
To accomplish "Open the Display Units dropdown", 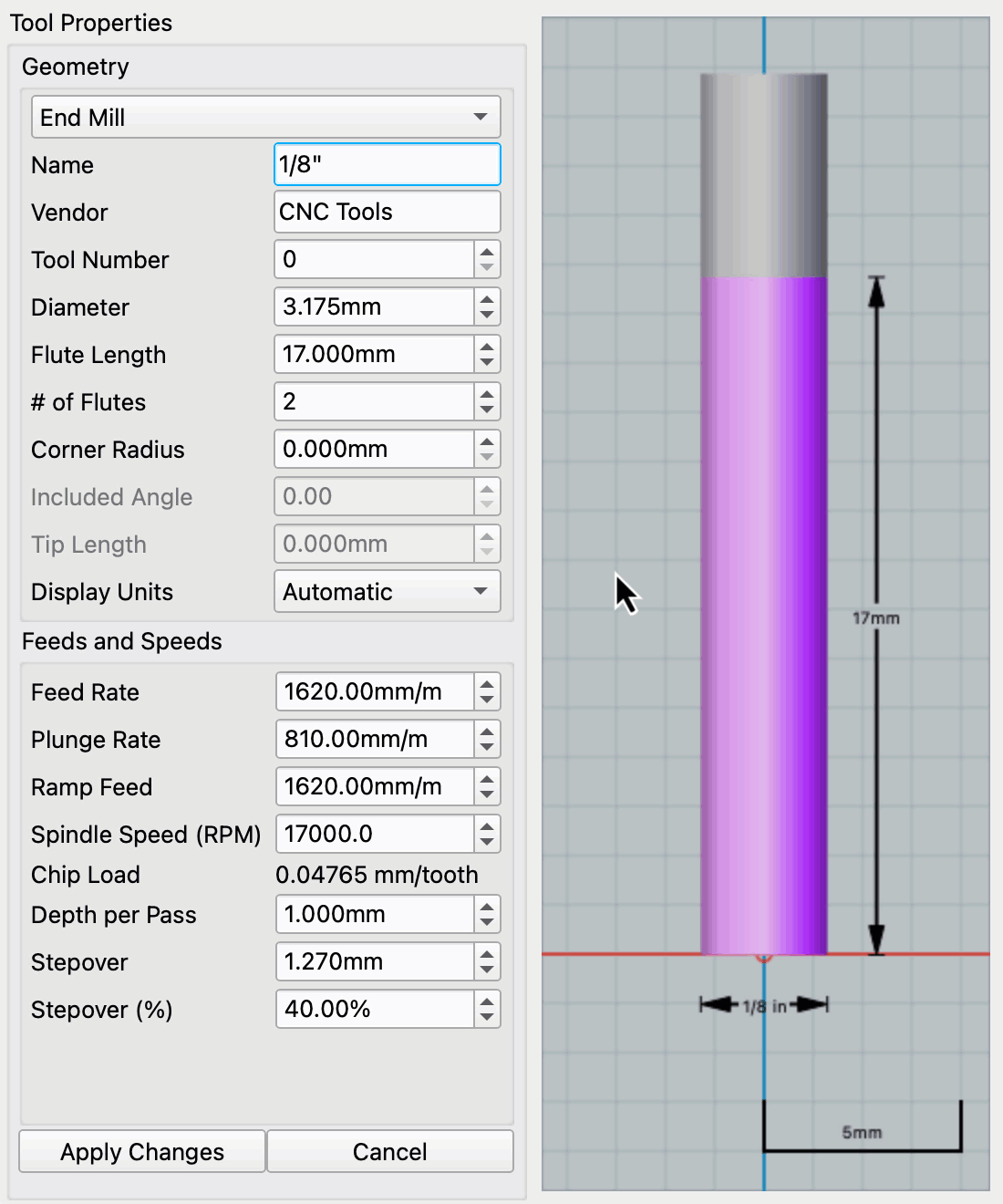I will tap(387, 592).
